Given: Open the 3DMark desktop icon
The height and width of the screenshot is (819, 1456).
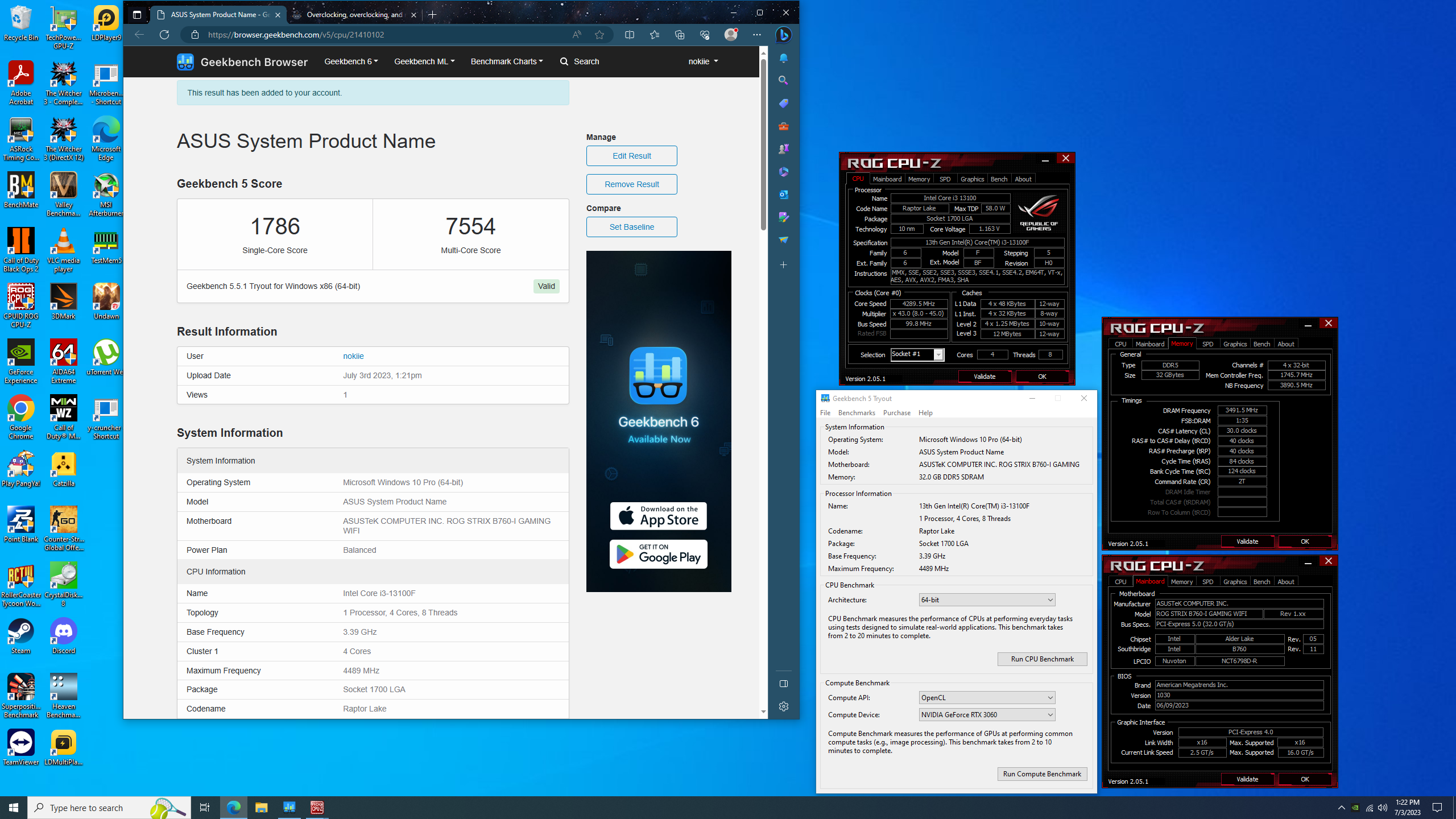Looking at the screenshot, I should click(63, 302).
